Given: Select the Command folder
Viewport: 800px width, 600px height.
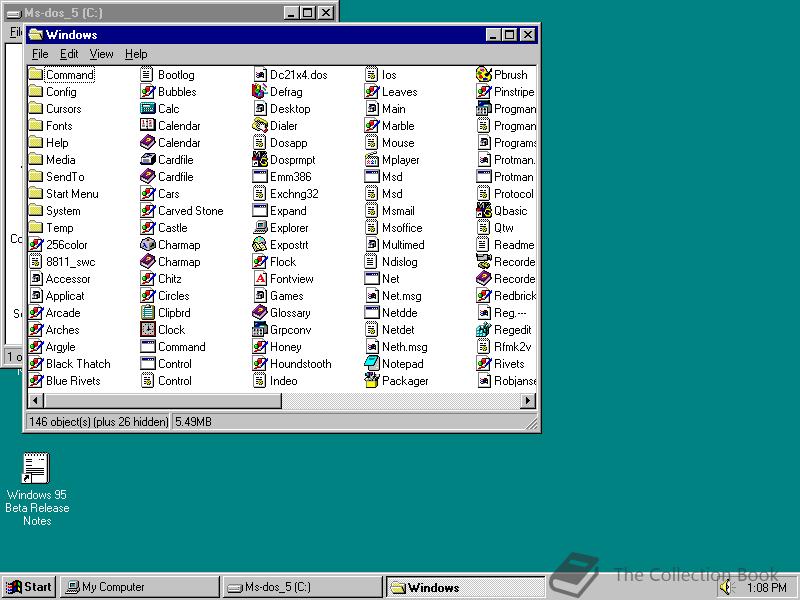Looking at the screenshot, I should pos(36,74).
